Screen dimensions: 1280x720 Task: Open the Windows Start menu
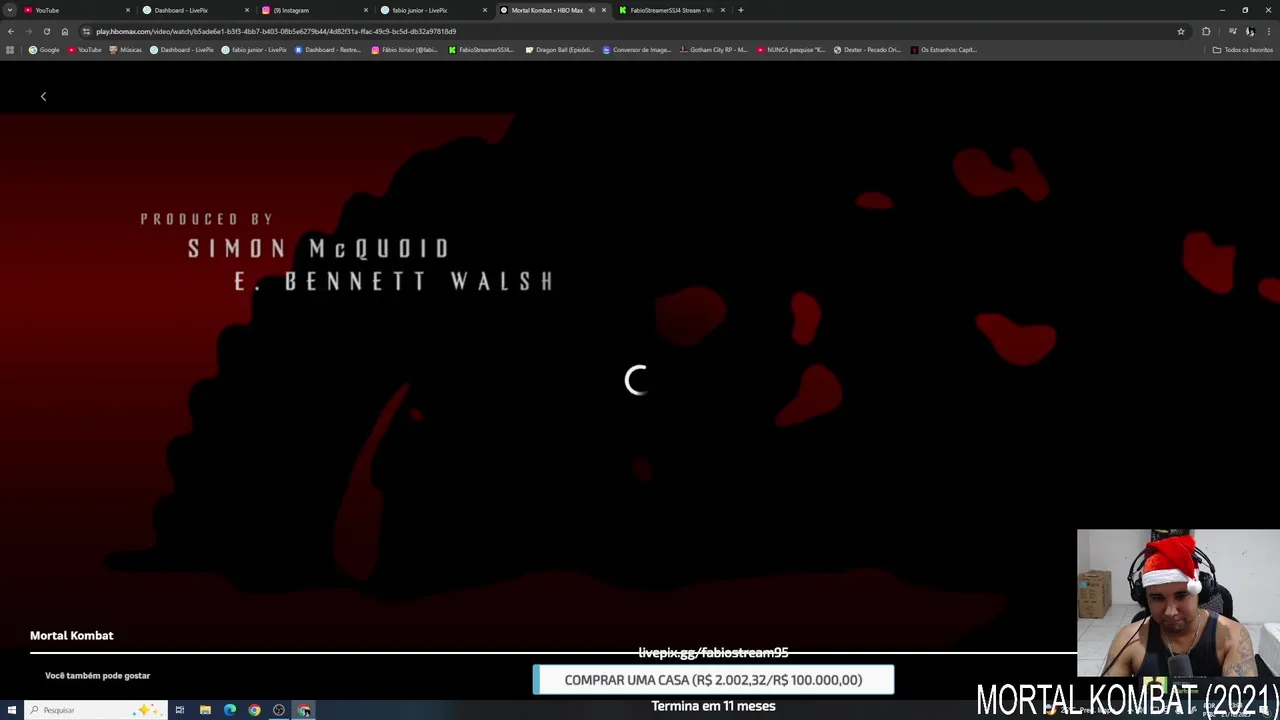12,710
